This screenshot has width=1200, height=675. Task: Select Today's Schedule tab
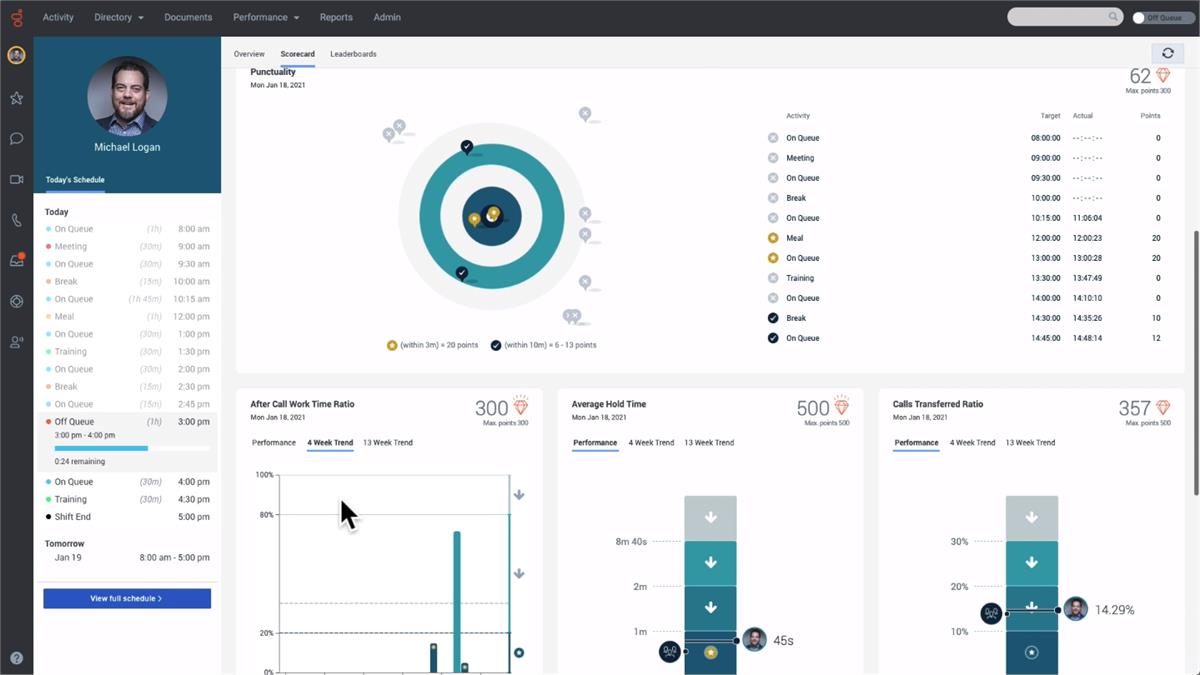tap(75, 180)
